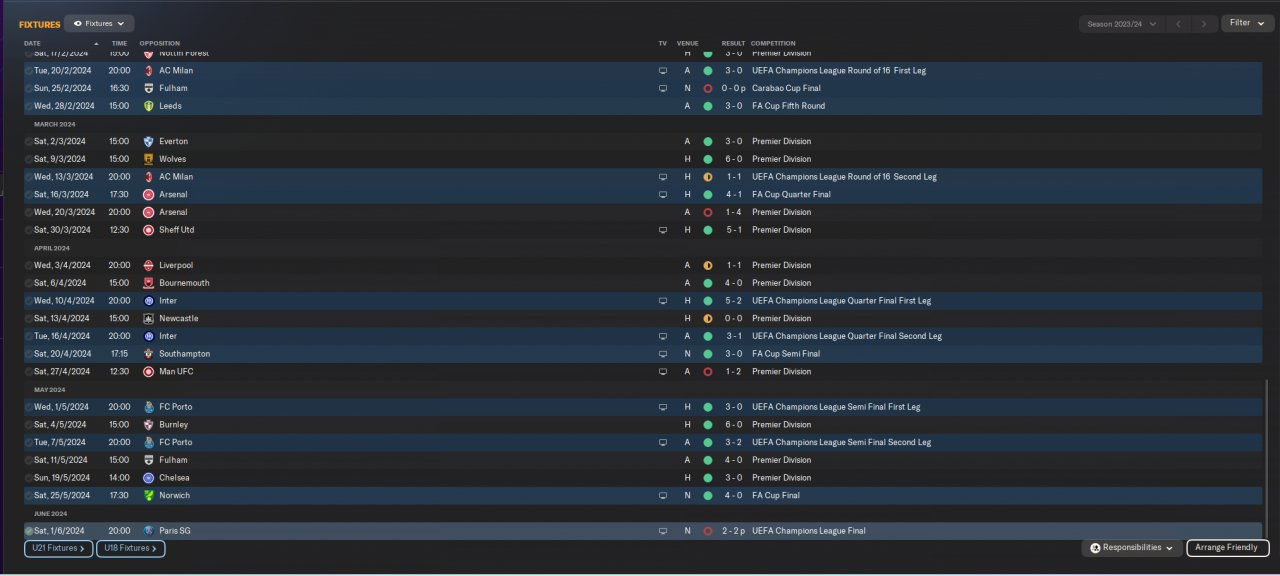Open the U21 Fixtures link
The height and width of the screenshot is (576, 1280).
point(58,548)
